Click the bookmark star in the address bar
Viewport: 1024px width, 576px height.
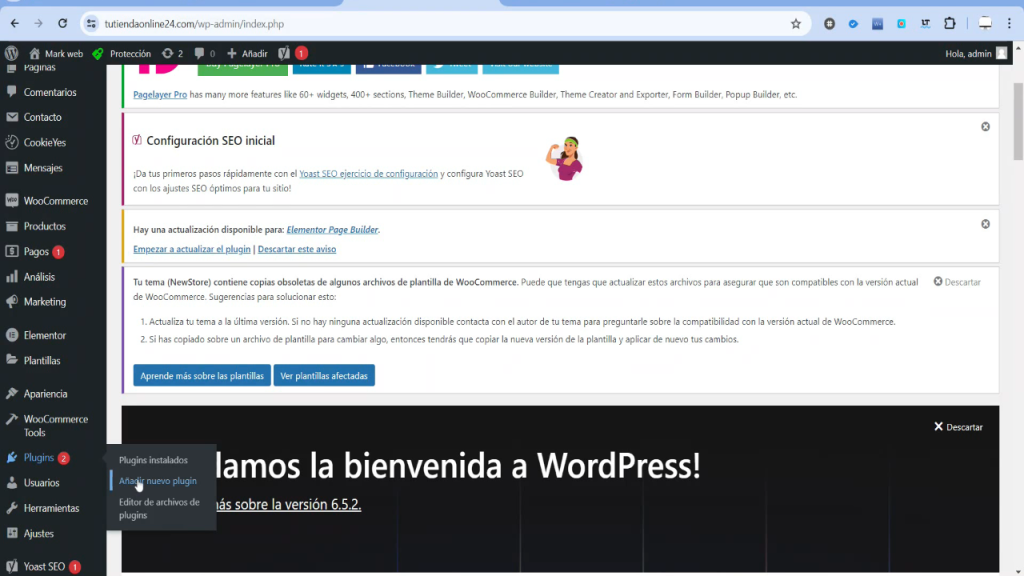[795, 22]
